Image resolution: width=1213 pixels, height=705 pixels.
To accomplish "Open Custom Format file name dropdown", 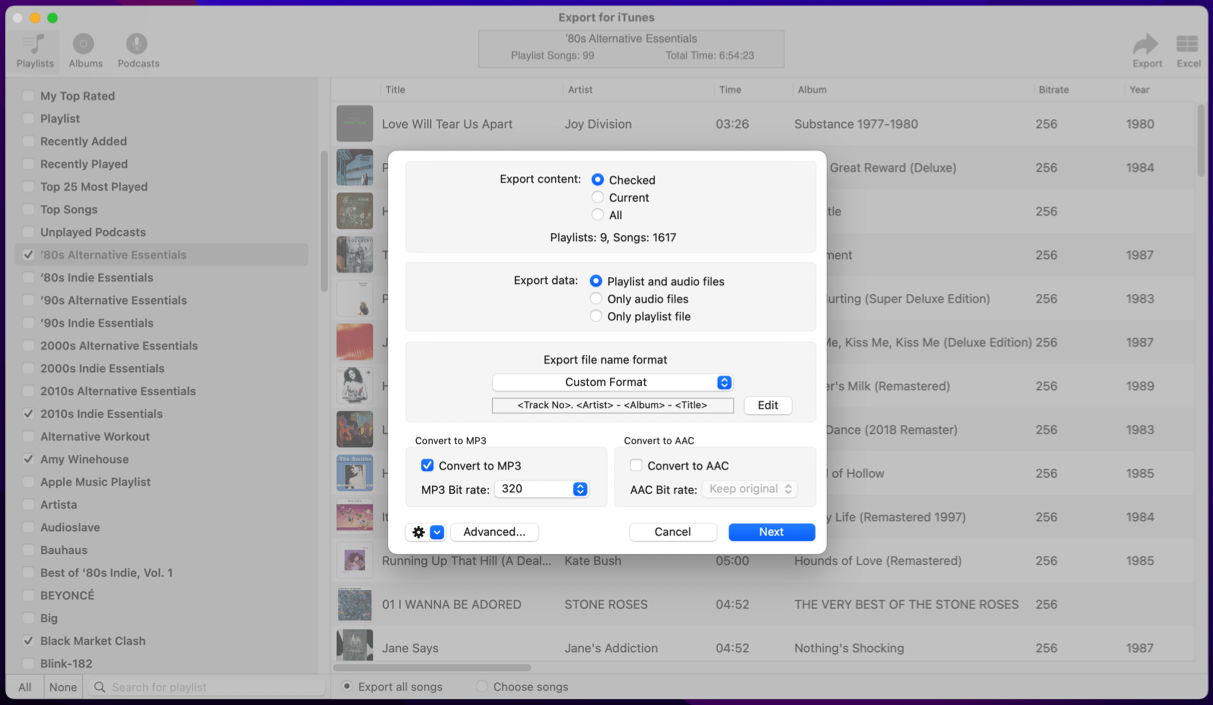I will tap(613, 382).
